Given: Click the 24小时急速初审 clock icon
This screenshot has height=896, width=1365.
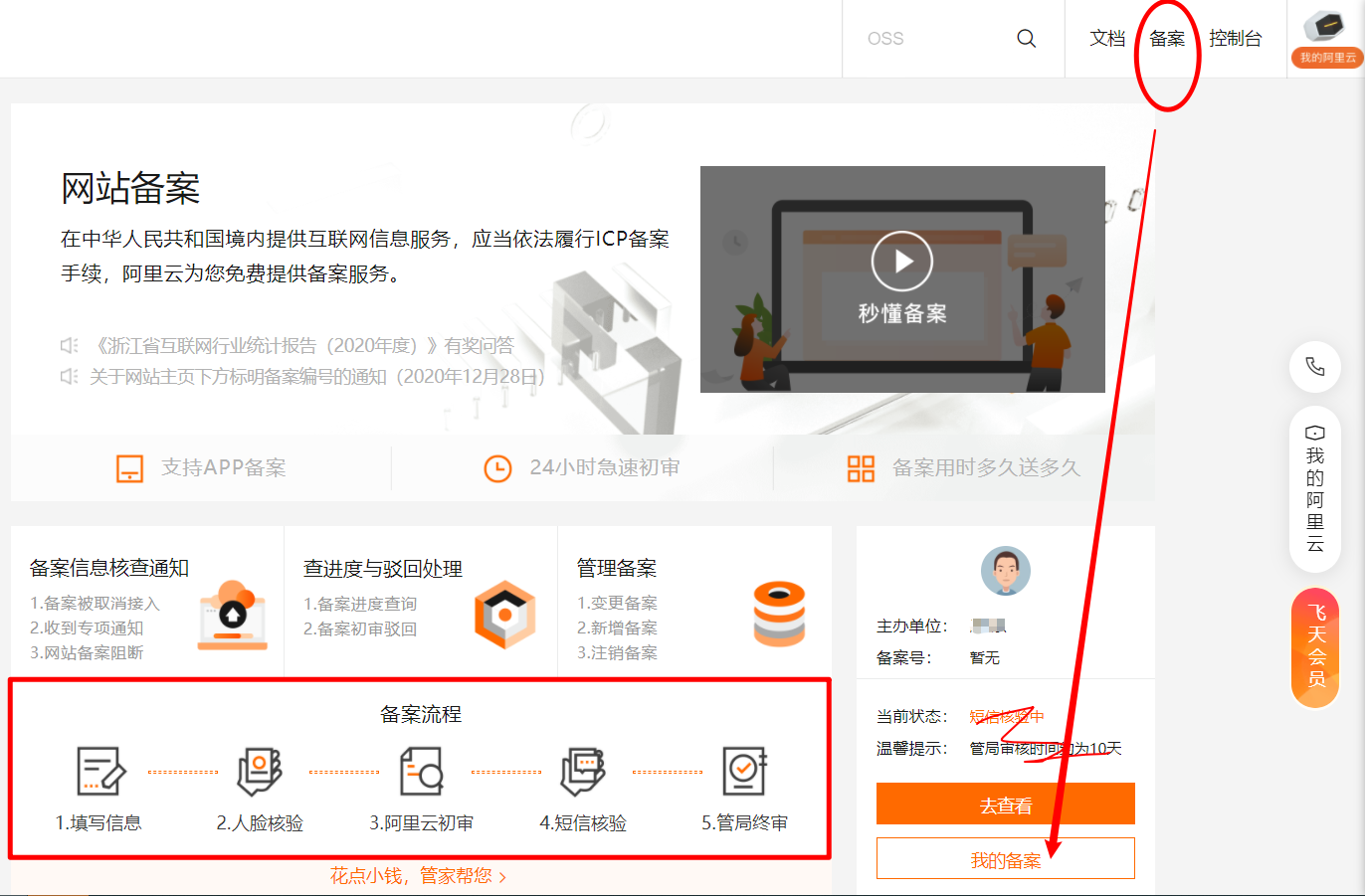Looking at the screenshot, I should point(497,467).
